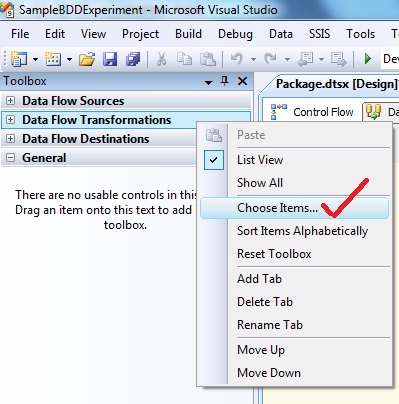Select Sort Items Alphabetically
The height and width of the screenshot is (404, 399).
tap(295, 231)
